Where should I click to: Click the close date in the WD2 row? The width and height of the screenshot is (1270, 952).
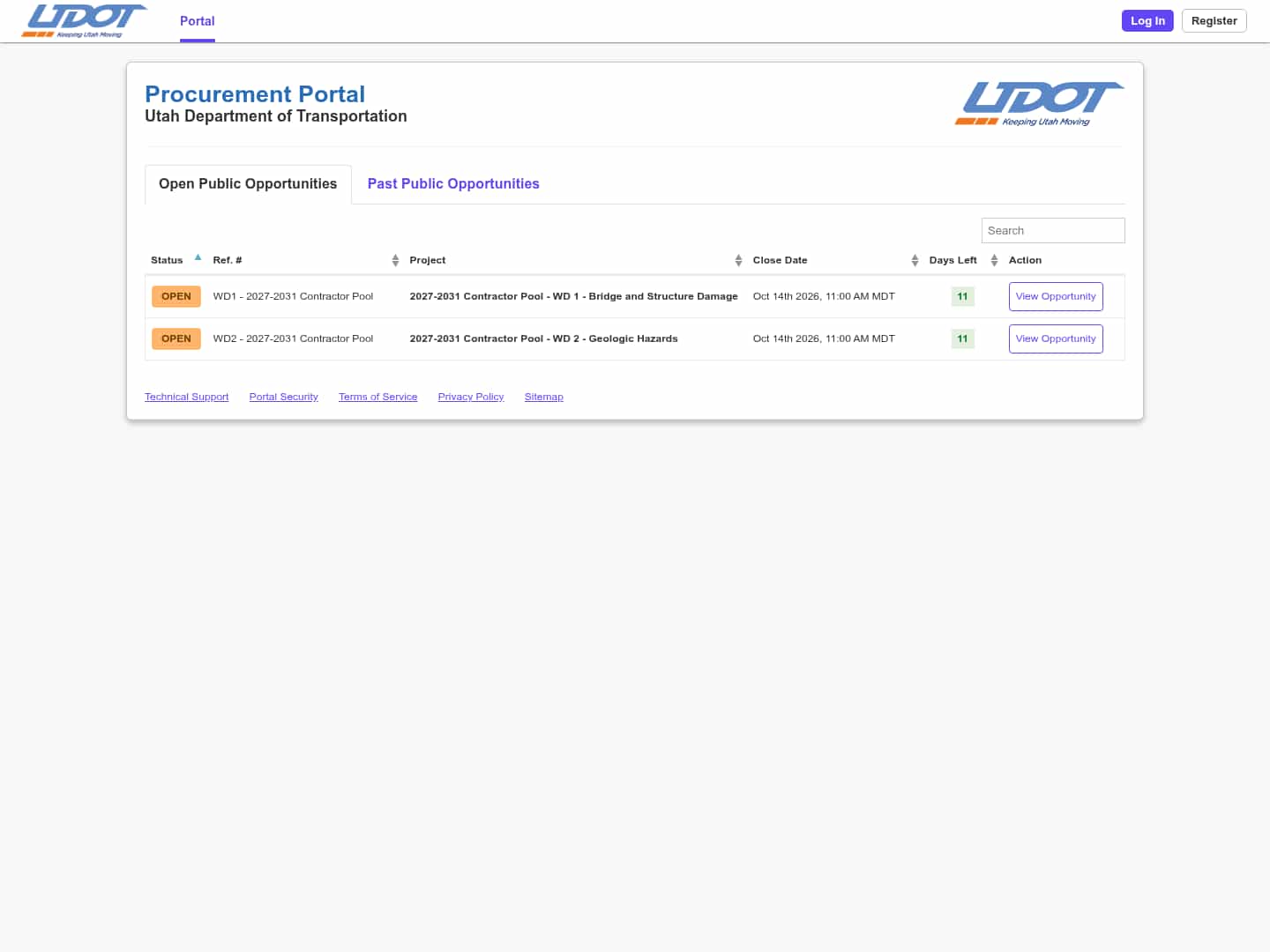coord(824,338)
